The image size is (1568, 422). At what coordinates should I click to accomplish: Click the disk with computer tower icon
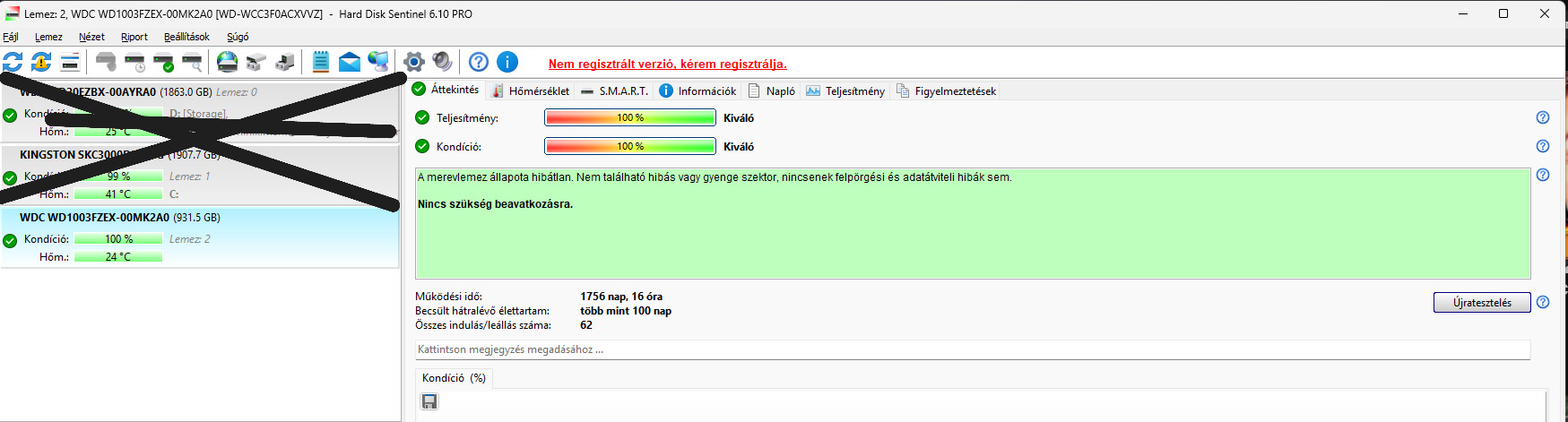point(285,62)
